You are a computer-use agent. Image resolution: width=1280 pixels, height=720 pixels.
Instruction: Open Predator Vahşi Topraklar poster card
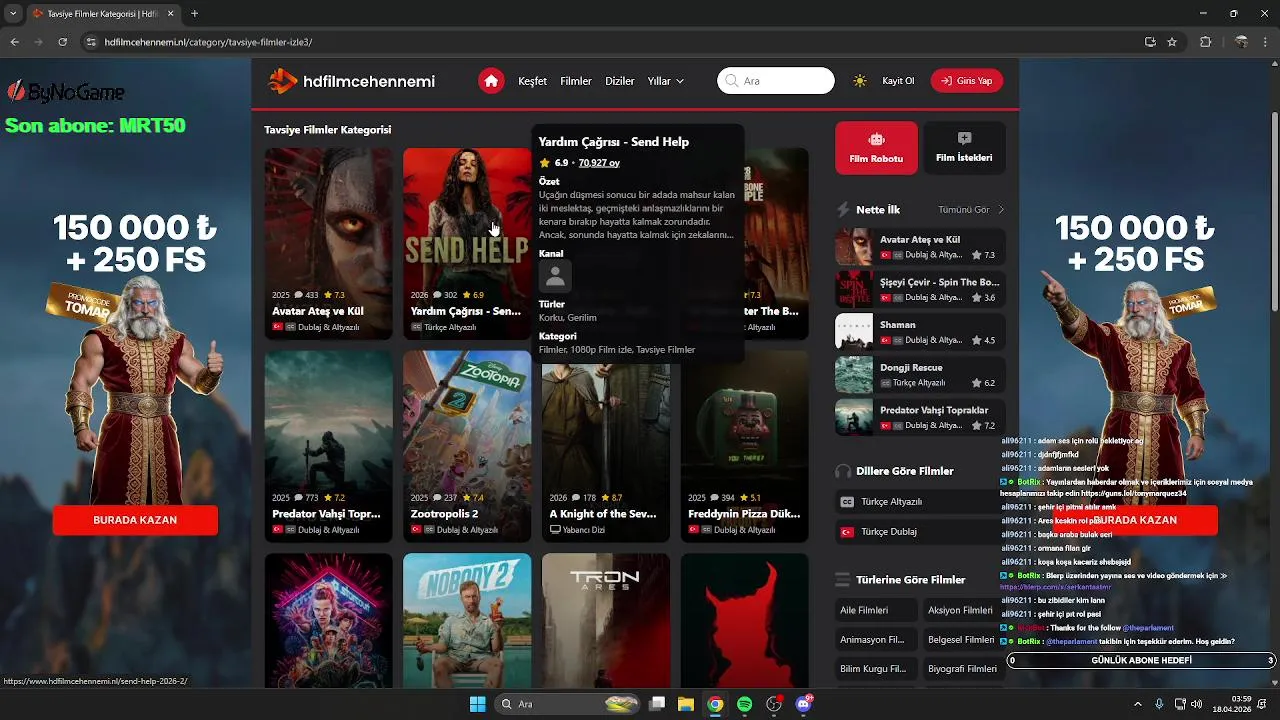click(x=329, y=446)
